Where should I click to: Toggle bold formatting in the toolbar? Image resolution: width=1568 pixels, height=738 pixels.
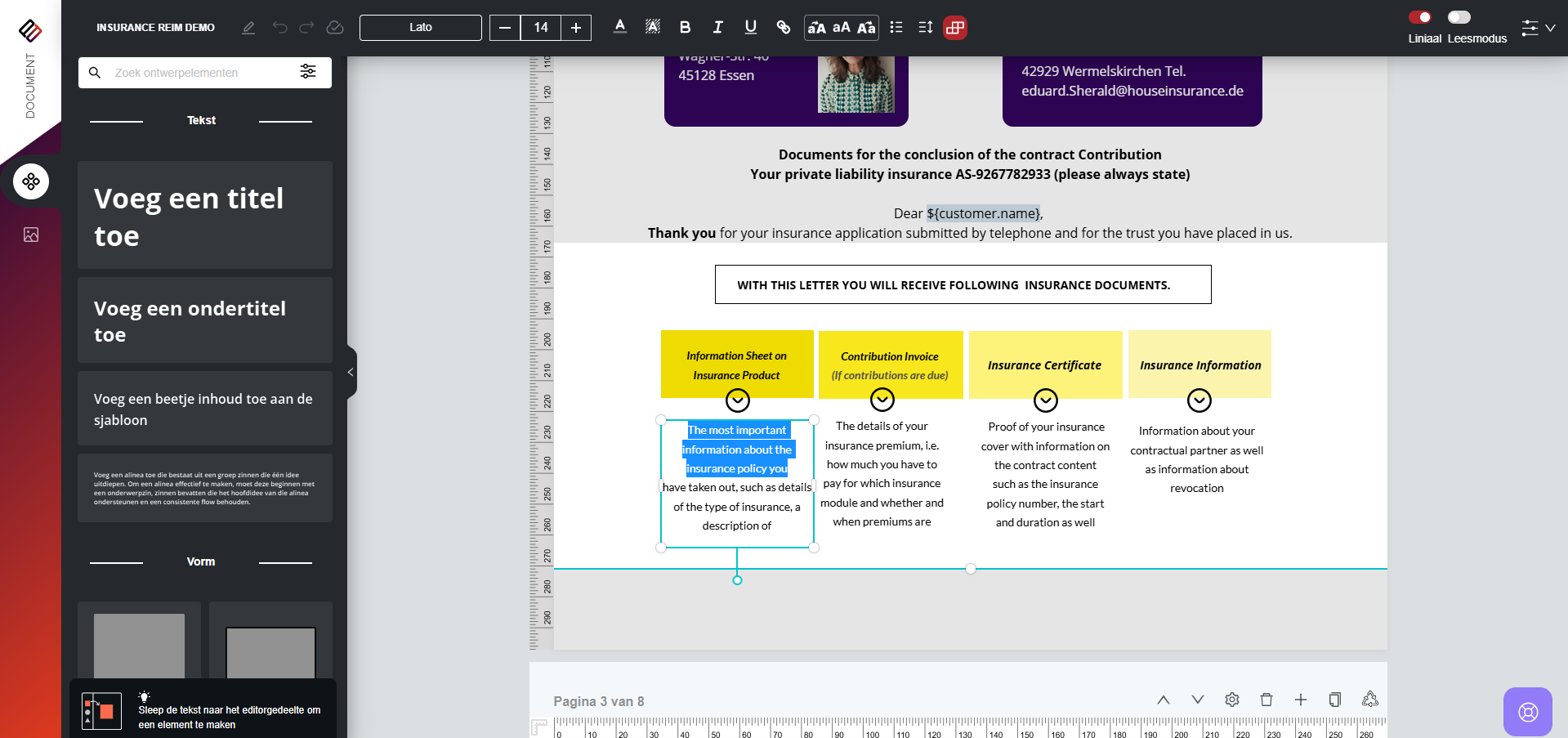click(x=685, y=28)
